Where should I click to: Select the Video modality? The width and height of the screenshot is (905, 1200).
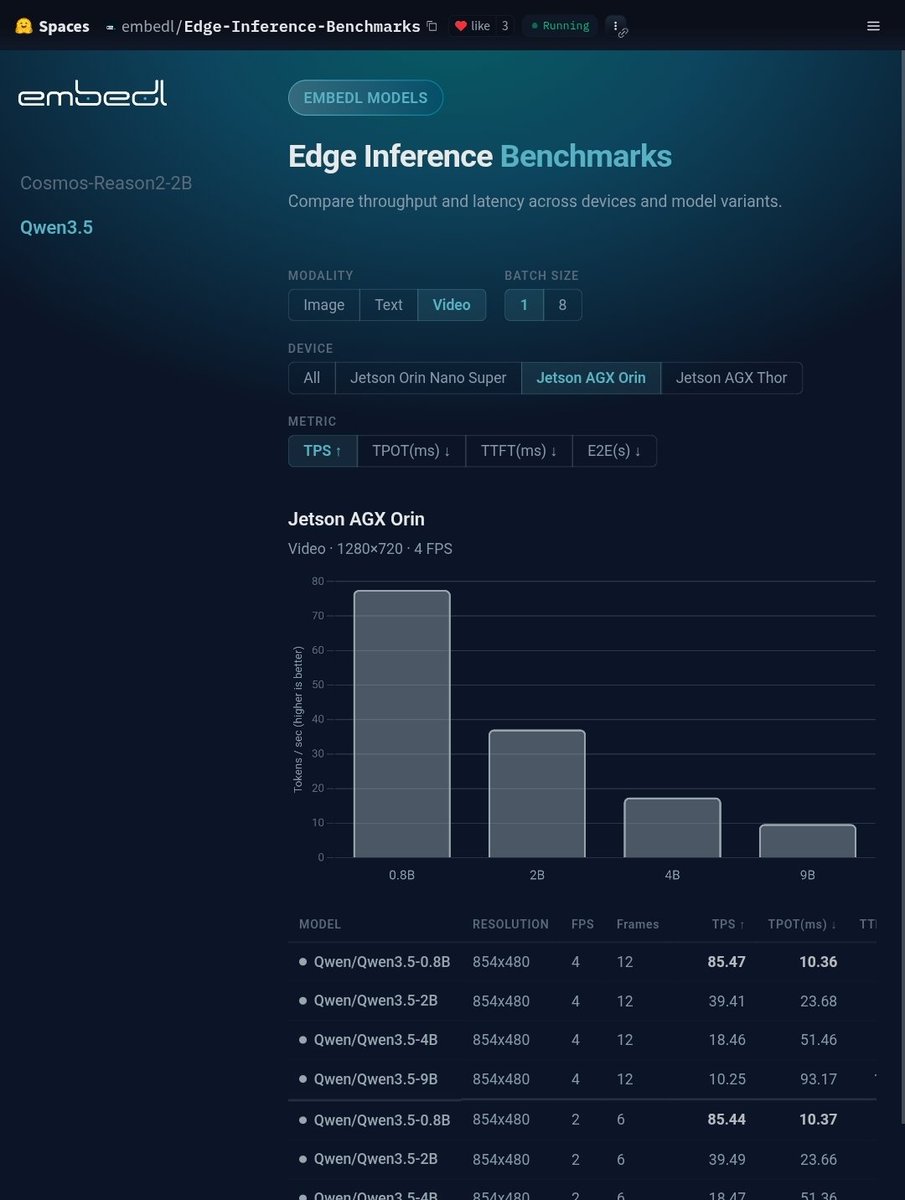point(452,305)
